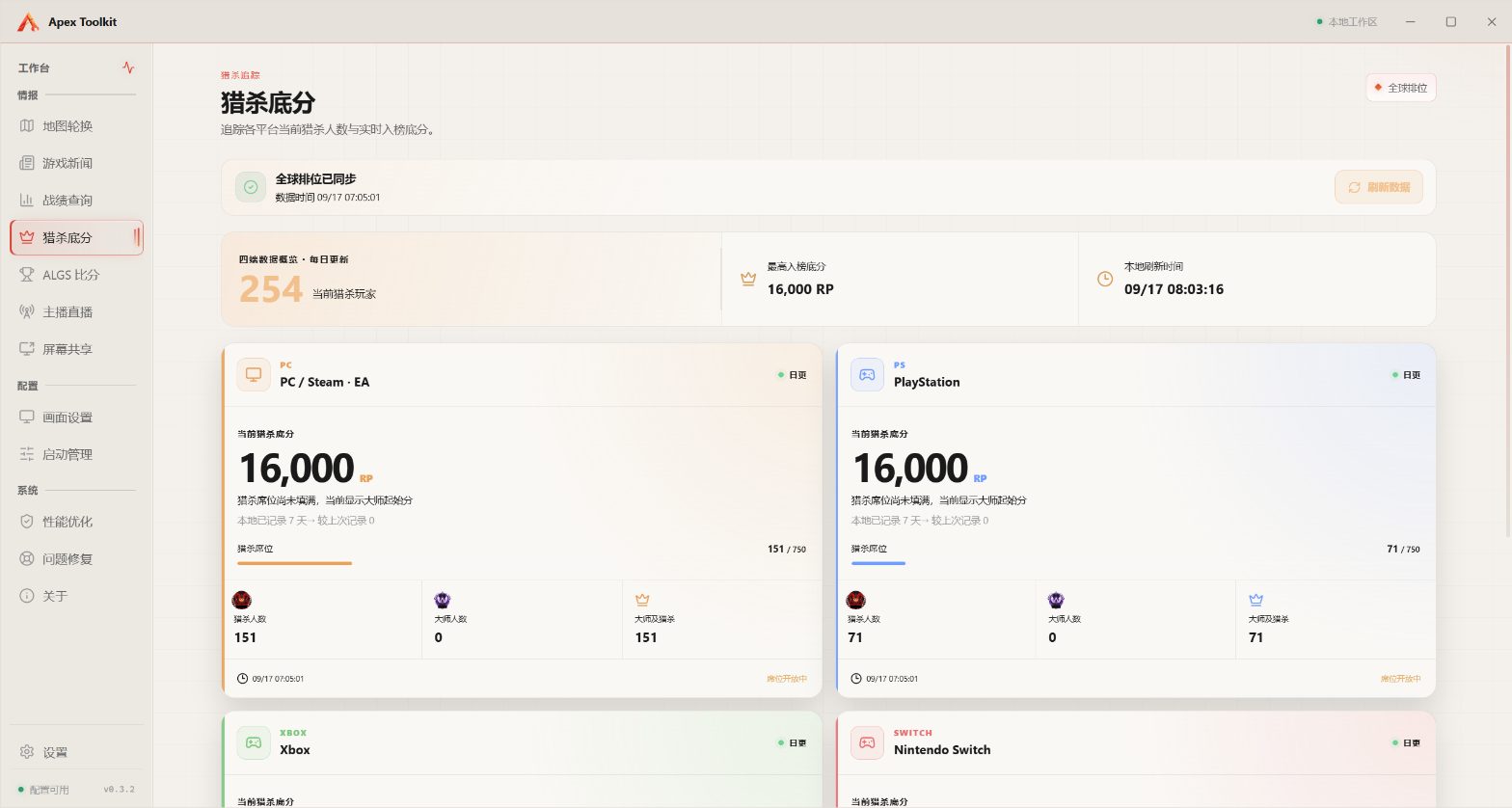Click the PC card master badge icon
The image size is (1512, 808).
pyautogui.click(x=443, y=600)
